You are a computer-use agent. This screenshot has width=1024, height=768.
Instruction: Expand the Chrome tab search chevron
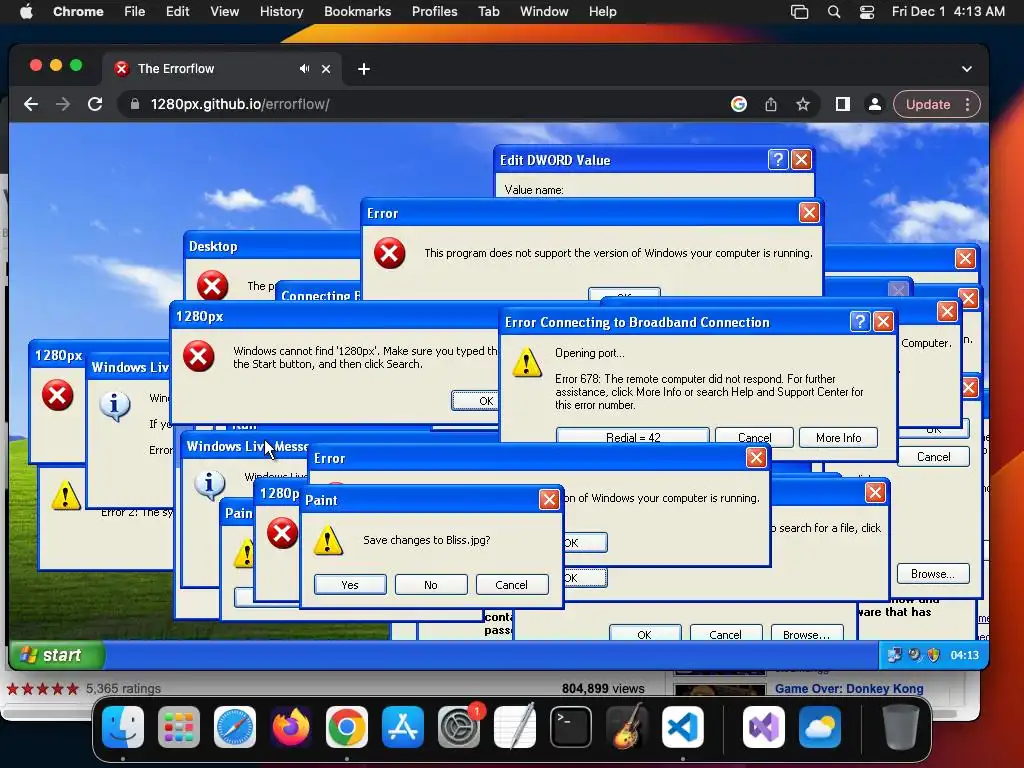pos(967,69)
